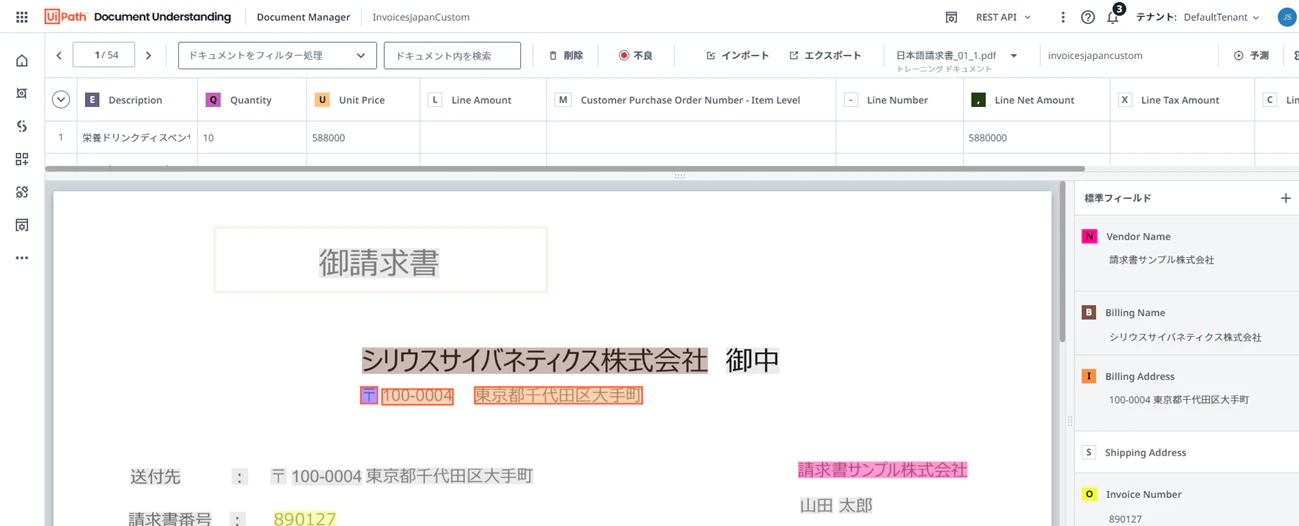Click highlighted シリウスサイバネティクス株式会社 in document

[x=534, y=360]
